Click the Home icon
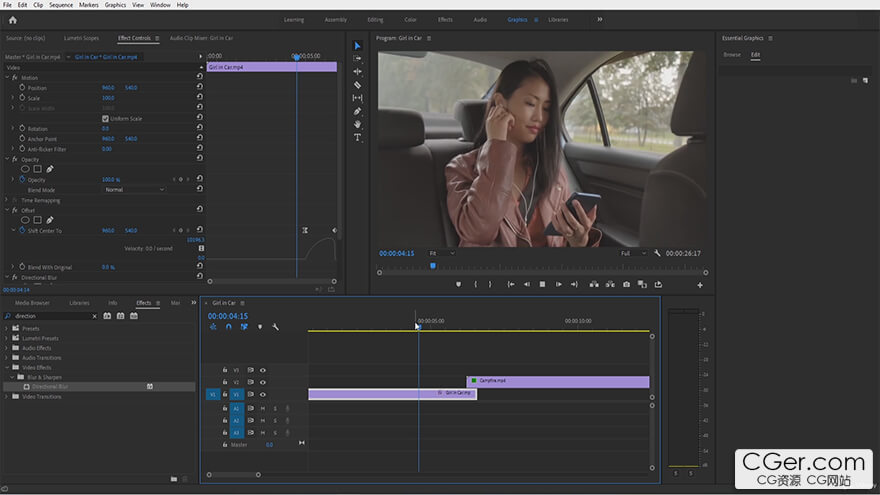The width and height of the screenshot is (880, 495). (13, 20)
